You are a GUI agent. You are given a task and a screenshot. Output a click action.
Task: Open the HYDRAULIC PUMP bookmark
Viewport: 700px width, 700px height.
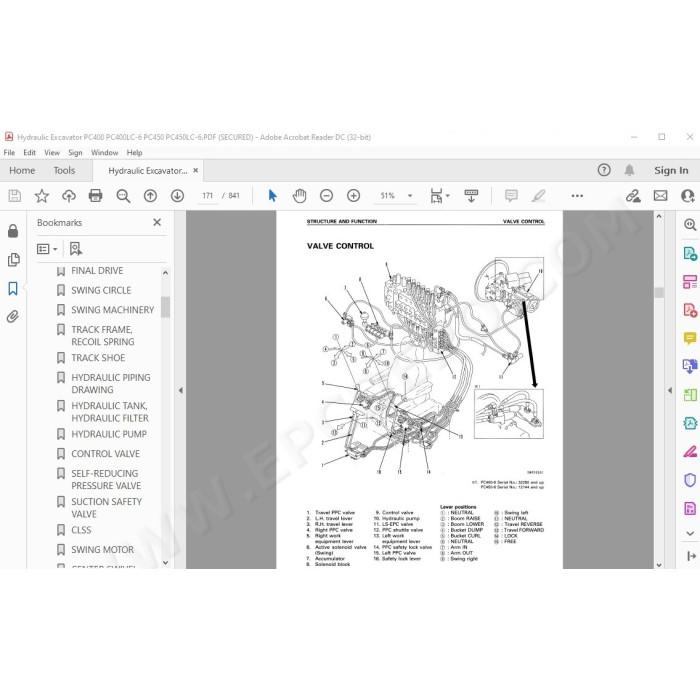tap(109, 434)
